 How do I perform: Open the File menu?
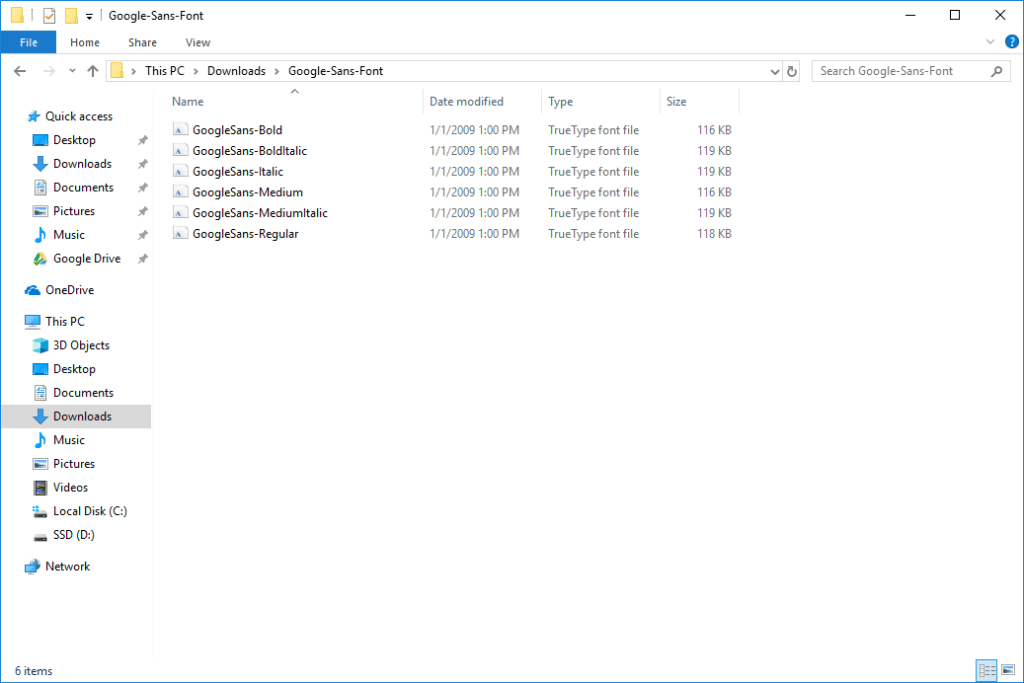(29, 42)
